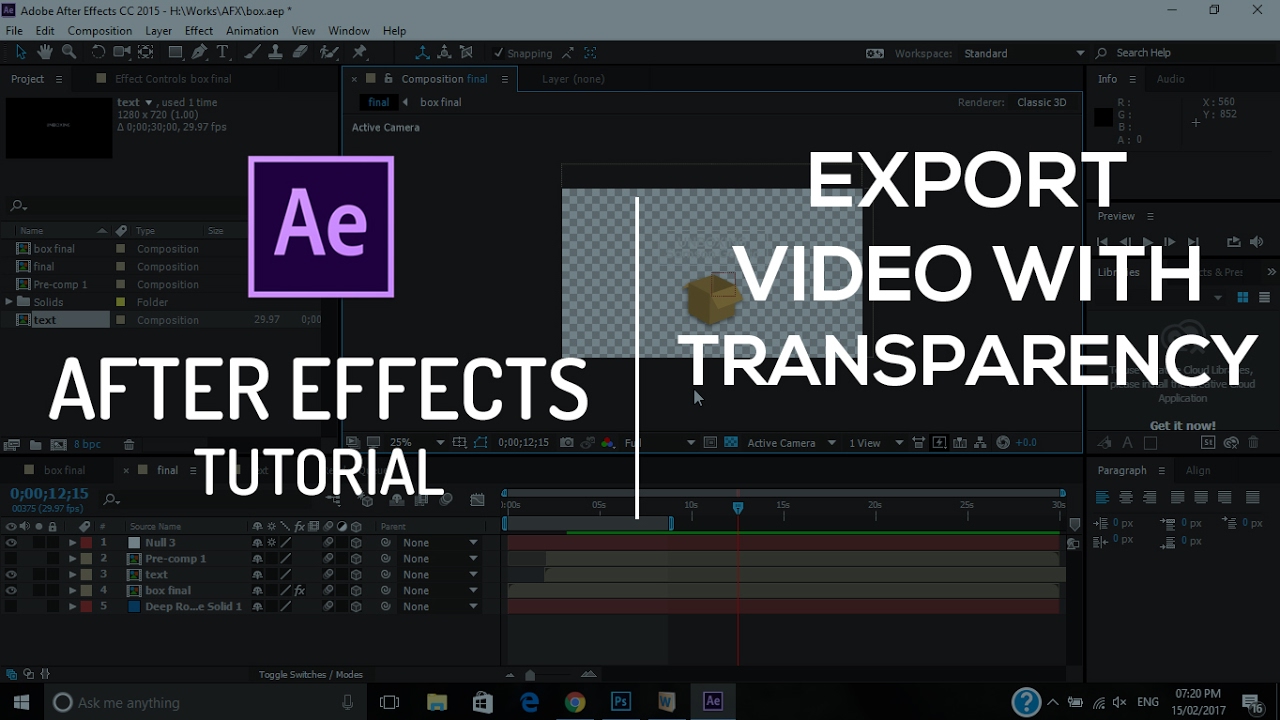The image size is (1280, 720).
Task: Click the Reset Exposure icon
Action: pyautogui.click(x=1003, y=442)
